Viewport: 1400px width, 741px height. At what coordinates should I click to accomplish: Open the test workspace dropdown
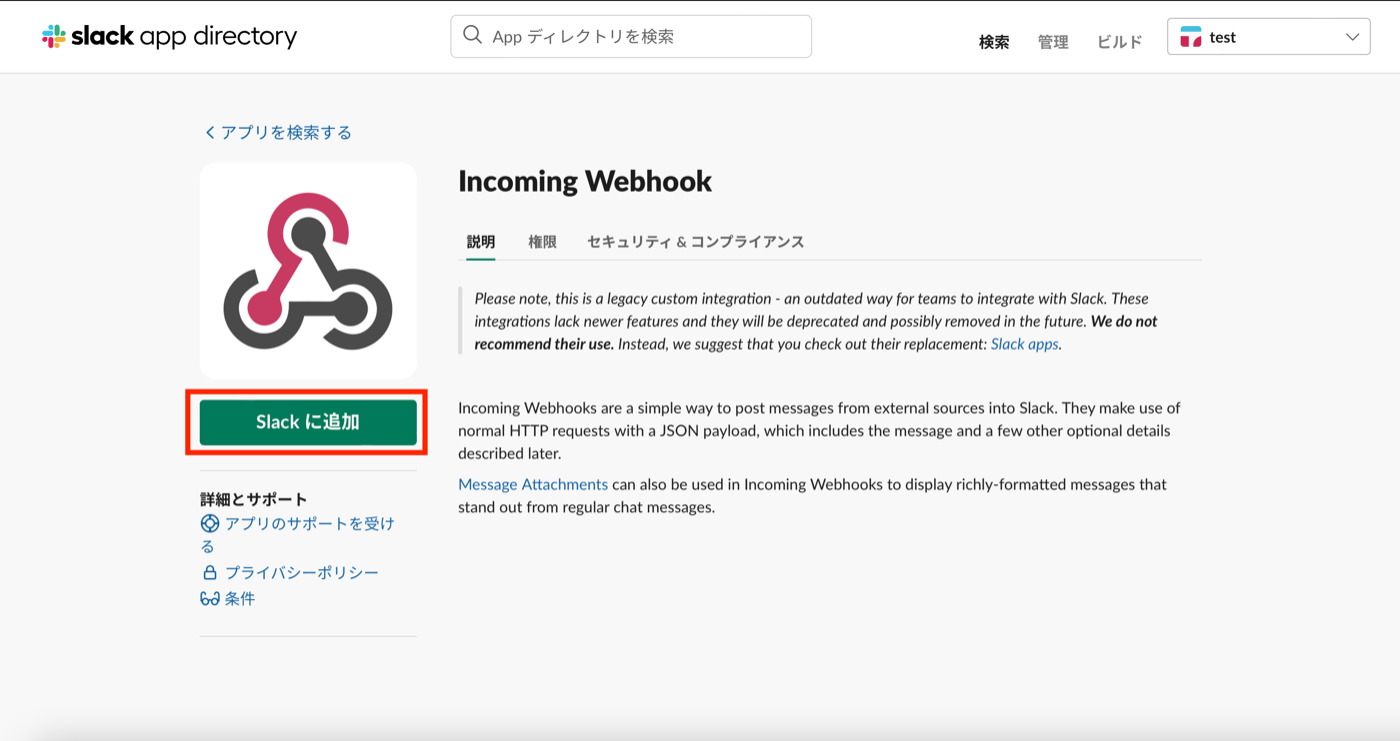[x=1269, y=37]
